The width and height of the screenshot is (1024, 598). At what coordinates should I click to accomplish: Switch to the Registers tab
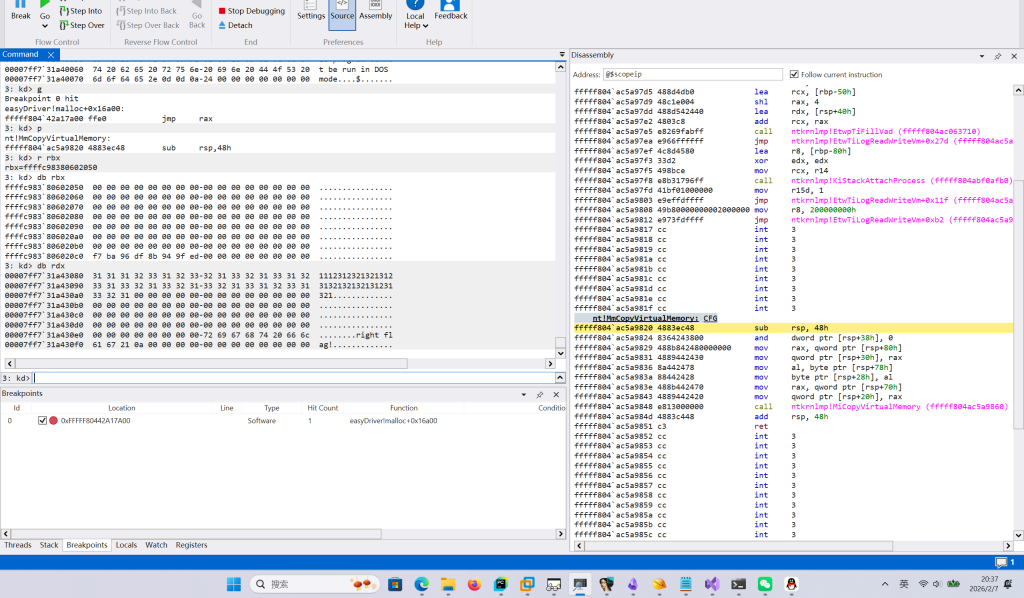tap(191, 545)
